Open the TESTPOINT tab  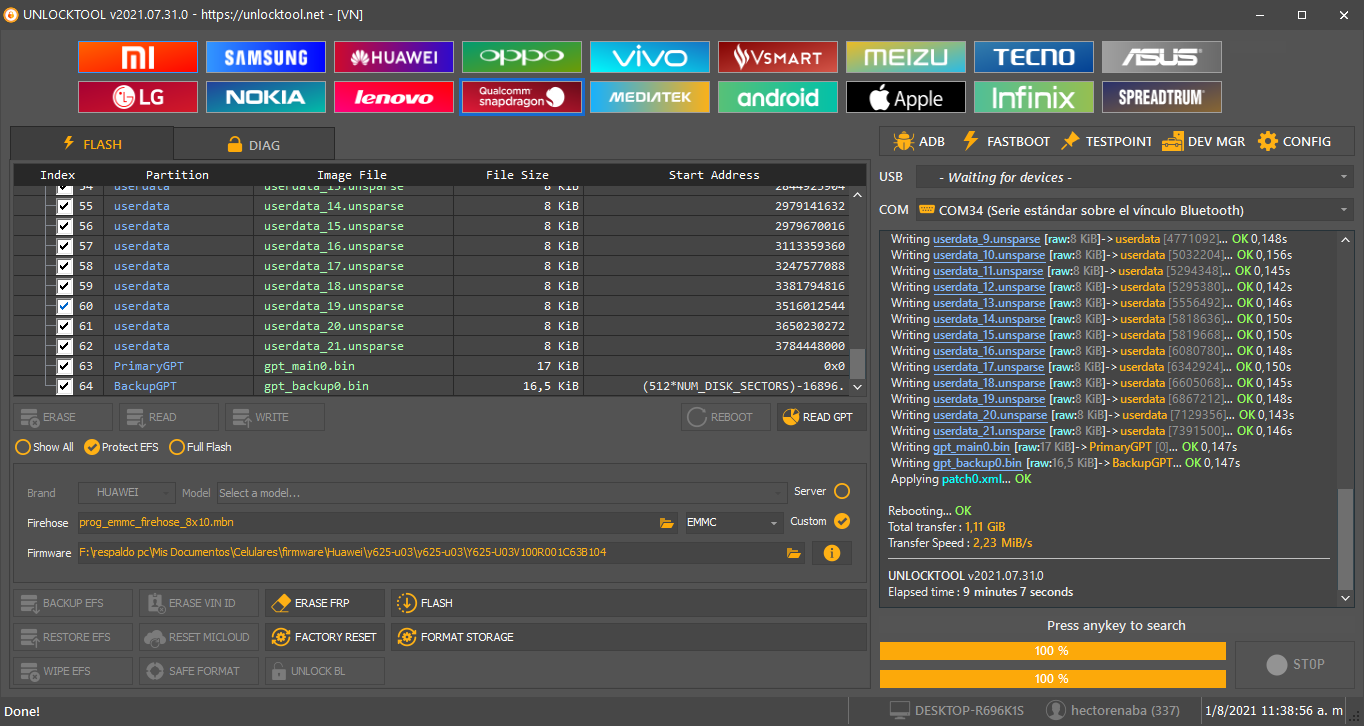(x=1106, y=141)
